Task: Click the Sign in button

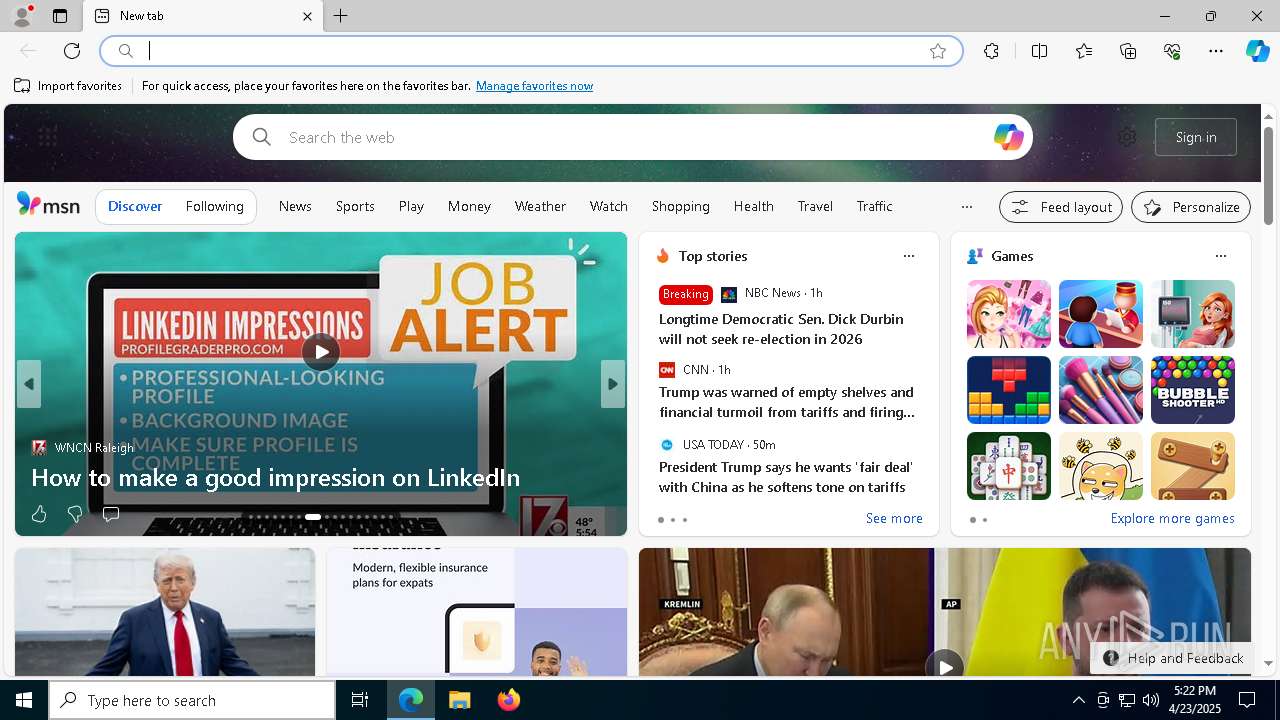Action: pyautogui.click(x=1196, y=137)
